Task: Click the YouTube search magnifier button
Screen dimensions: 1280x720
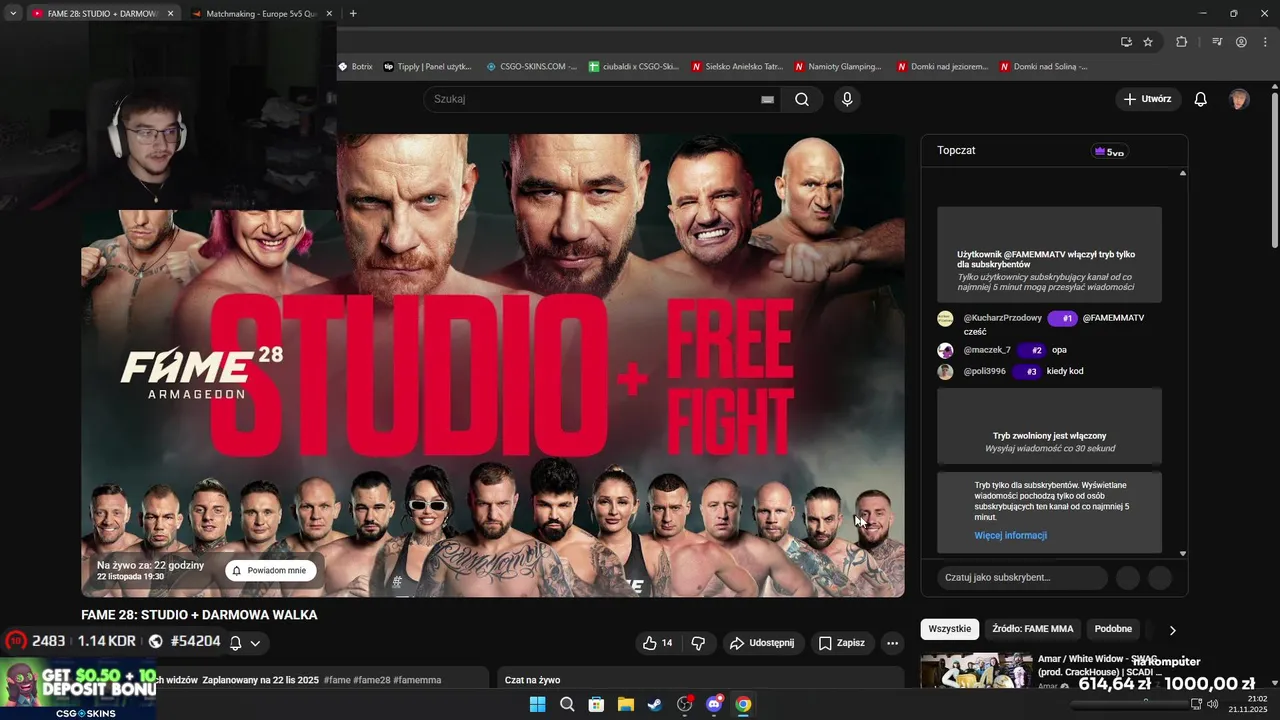Action: [x=802, y=99]
